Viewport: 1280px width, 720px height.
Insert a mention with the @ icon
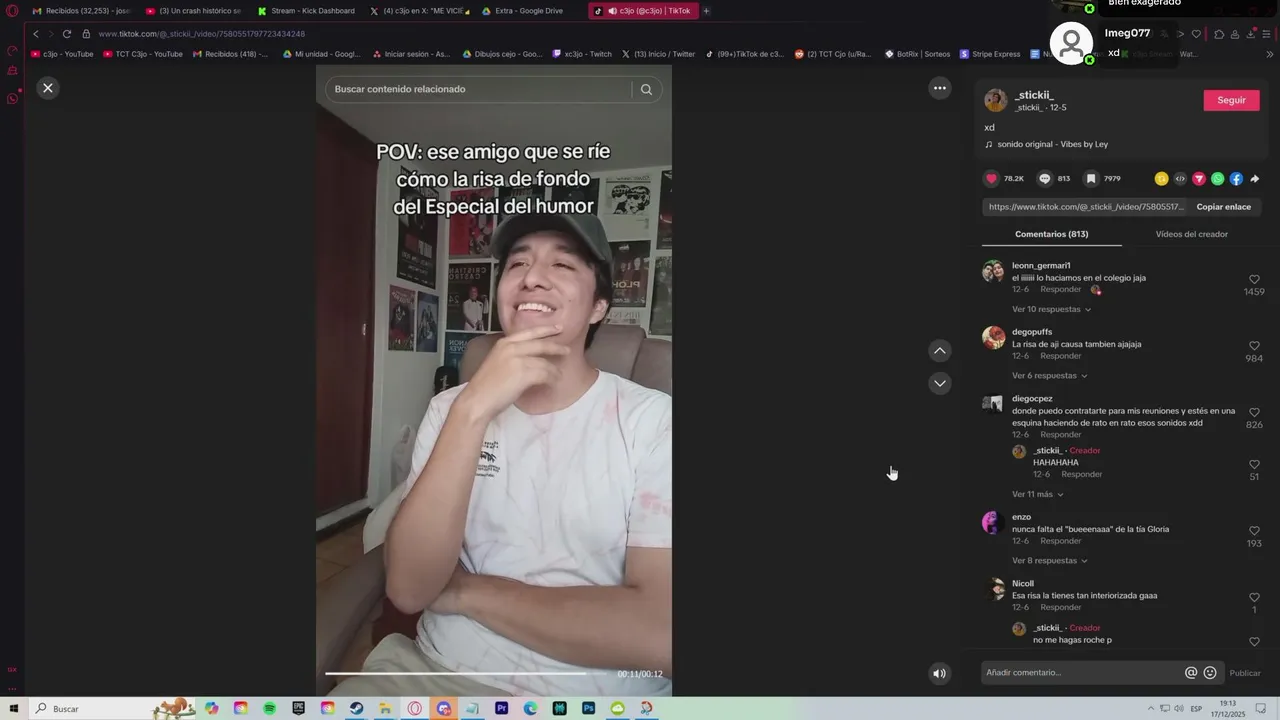click(x=1191, y=673)
